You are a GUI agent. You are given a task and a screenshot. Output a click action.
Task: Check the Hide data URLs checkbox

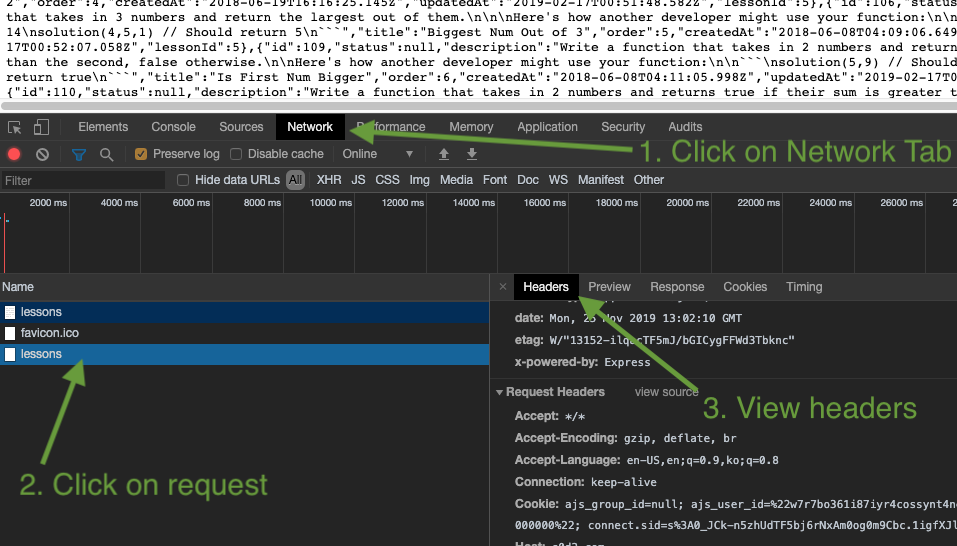pos(182,180)
